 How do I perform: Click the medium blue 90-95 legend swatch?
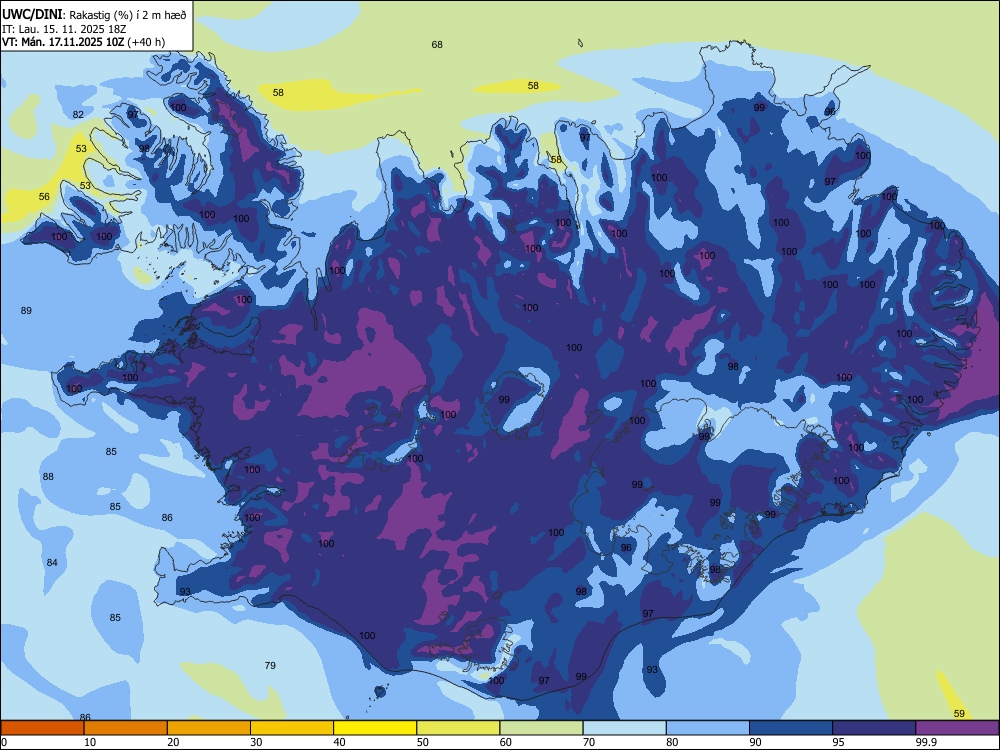click(791, 728)
